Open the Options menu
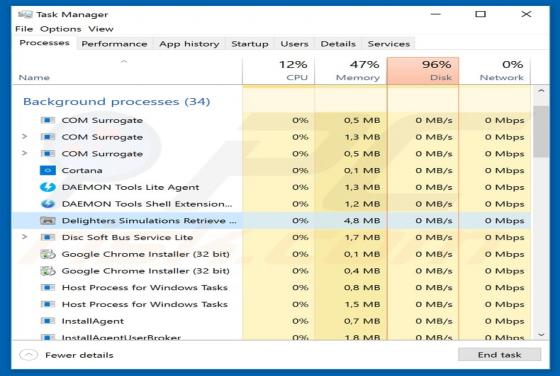Screen dimensions: 560x376 [61, 29]
